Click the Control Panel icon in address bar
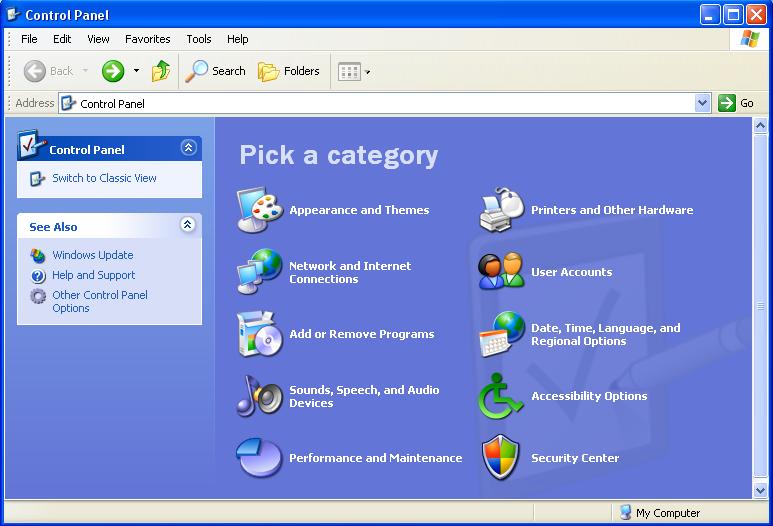 [x=68, y=103]
